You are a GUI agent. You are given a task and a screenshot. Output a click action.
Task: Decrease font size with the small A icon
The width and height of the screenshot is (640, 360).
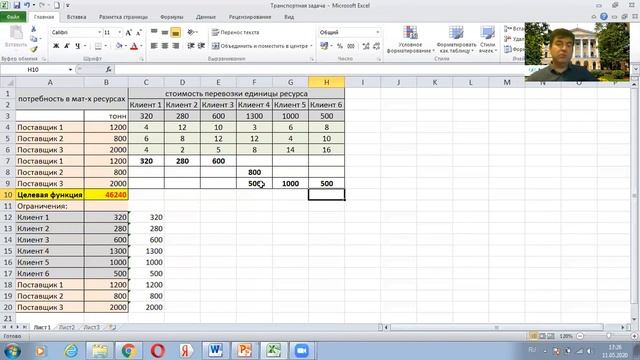pyautogui.click(x=138, y=32)
